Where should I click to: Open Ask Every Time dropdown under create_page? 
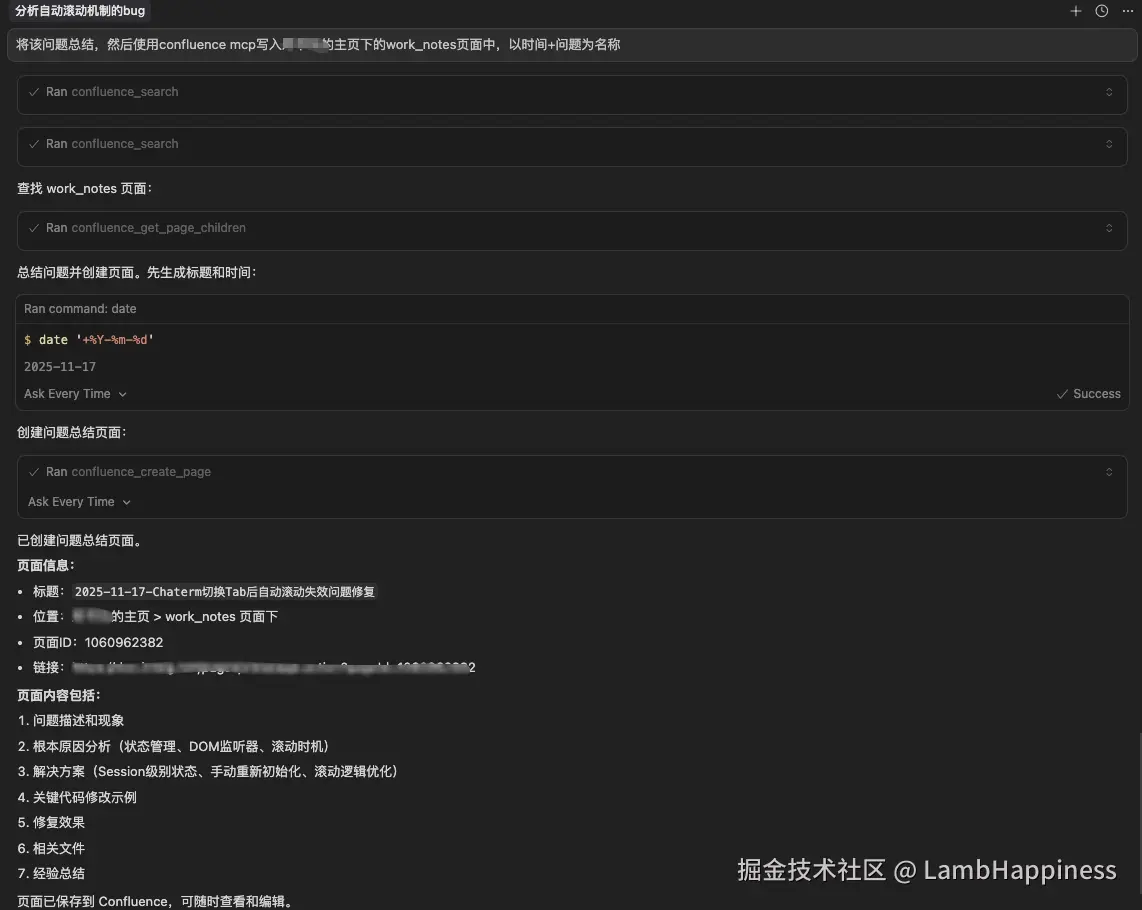pyautogui.click(x=79, y=502)
